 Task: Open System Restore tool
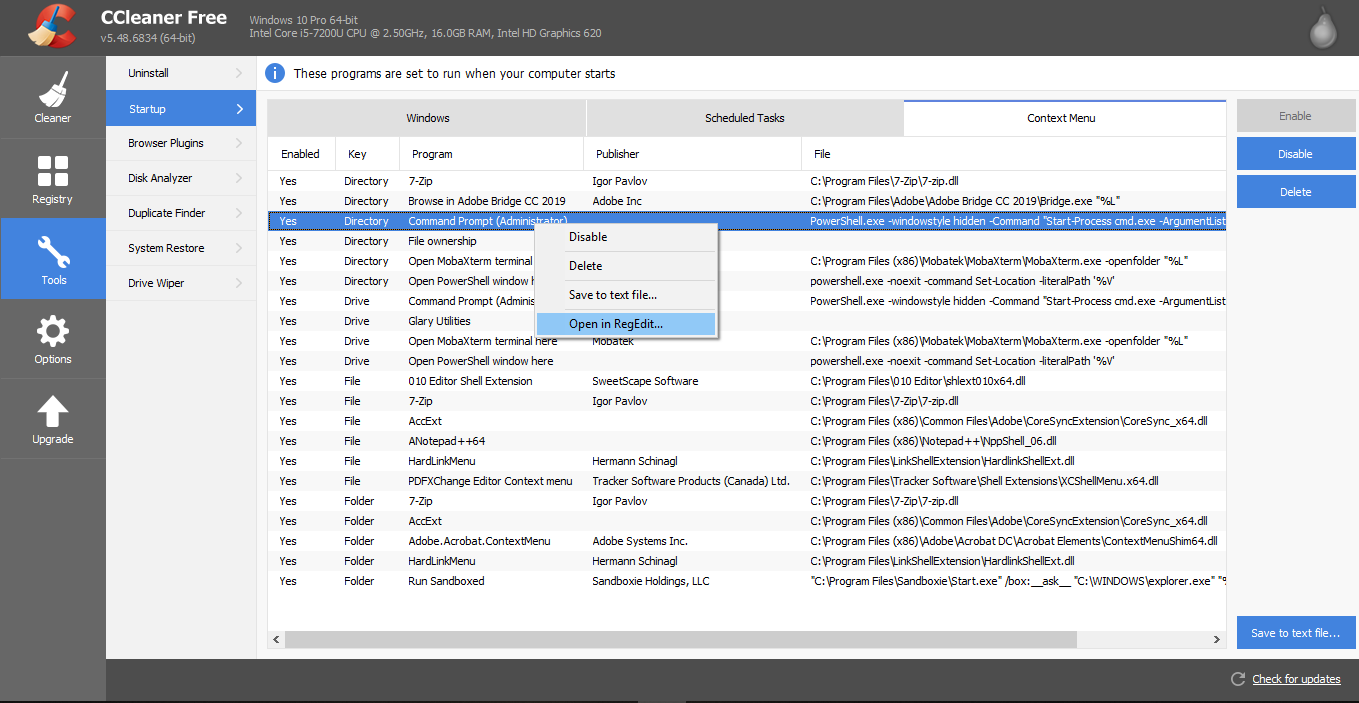[181, 248]
